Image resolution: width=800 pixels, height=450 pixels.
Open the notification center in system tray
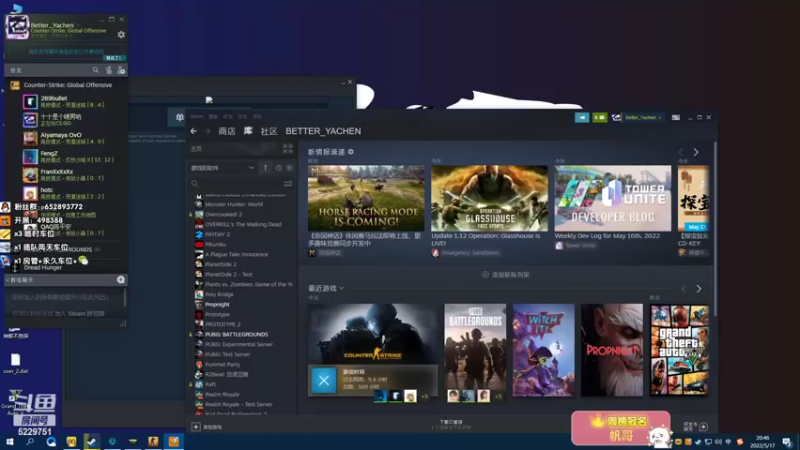[x=788, y=442]
